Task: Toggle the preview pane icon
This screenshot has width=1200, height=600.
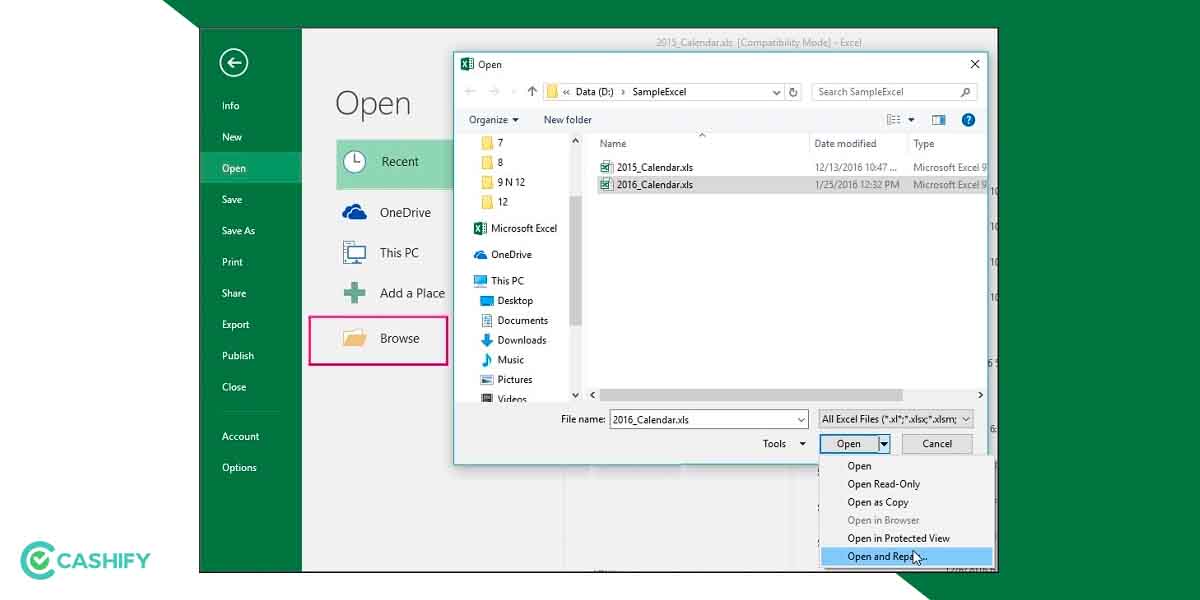Action: [x=938, y=119]
